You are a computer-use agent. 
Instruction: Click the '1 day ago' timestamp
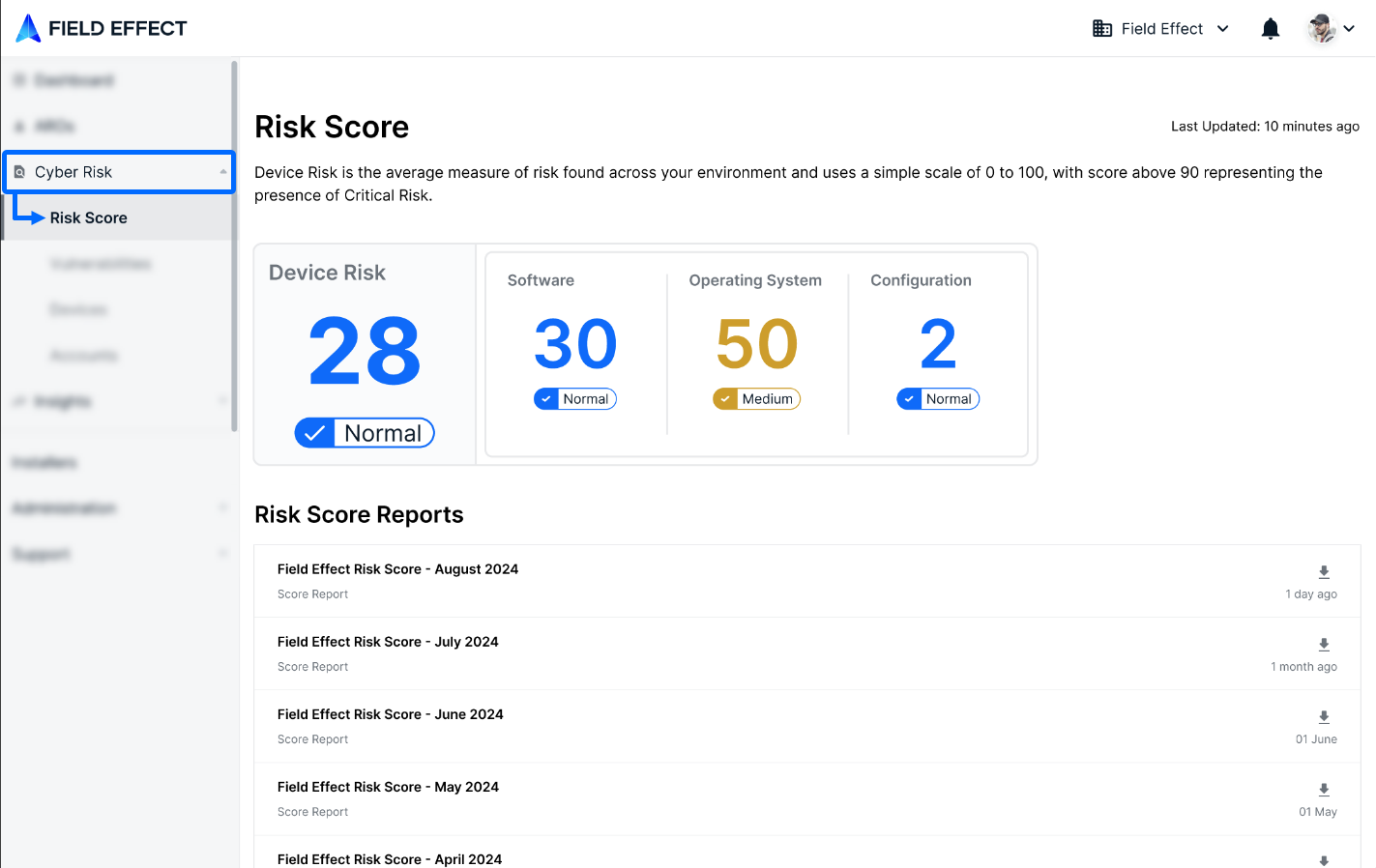[1311, 594]
